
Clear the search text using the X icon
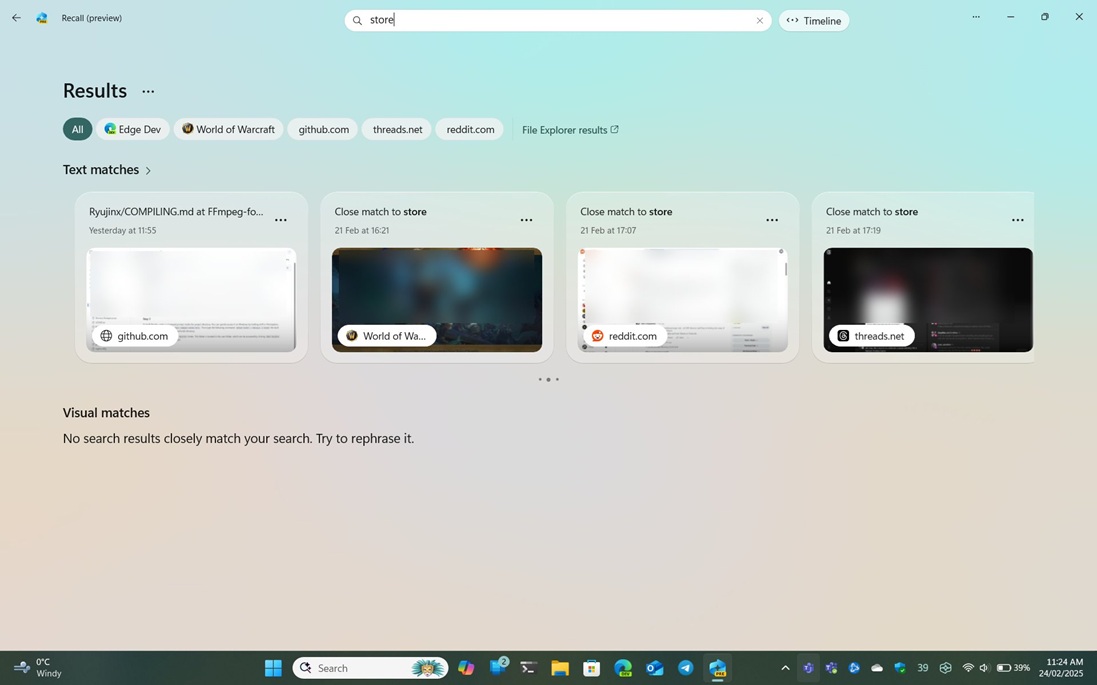(x=759, y=20)
